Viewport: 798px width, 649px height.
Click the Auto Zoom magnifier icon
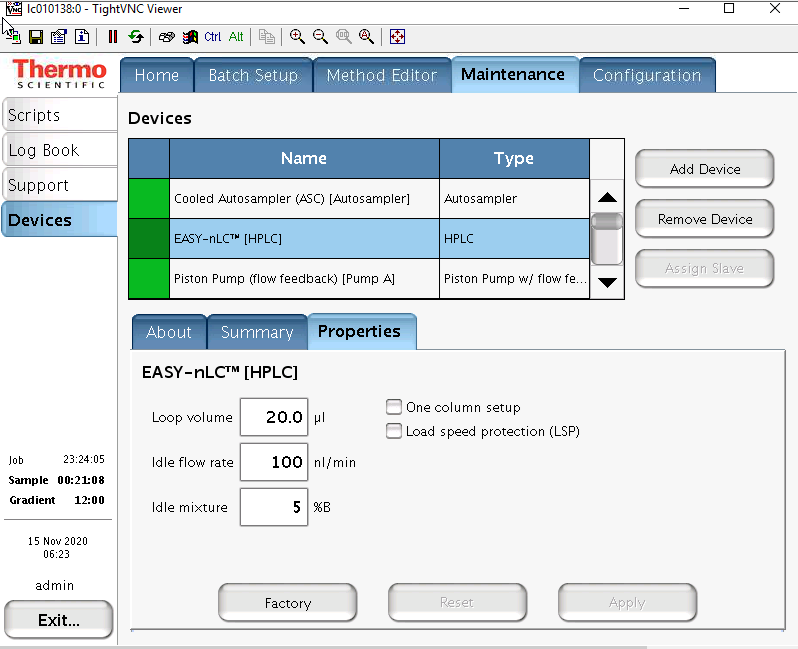[x=366, y=37]
